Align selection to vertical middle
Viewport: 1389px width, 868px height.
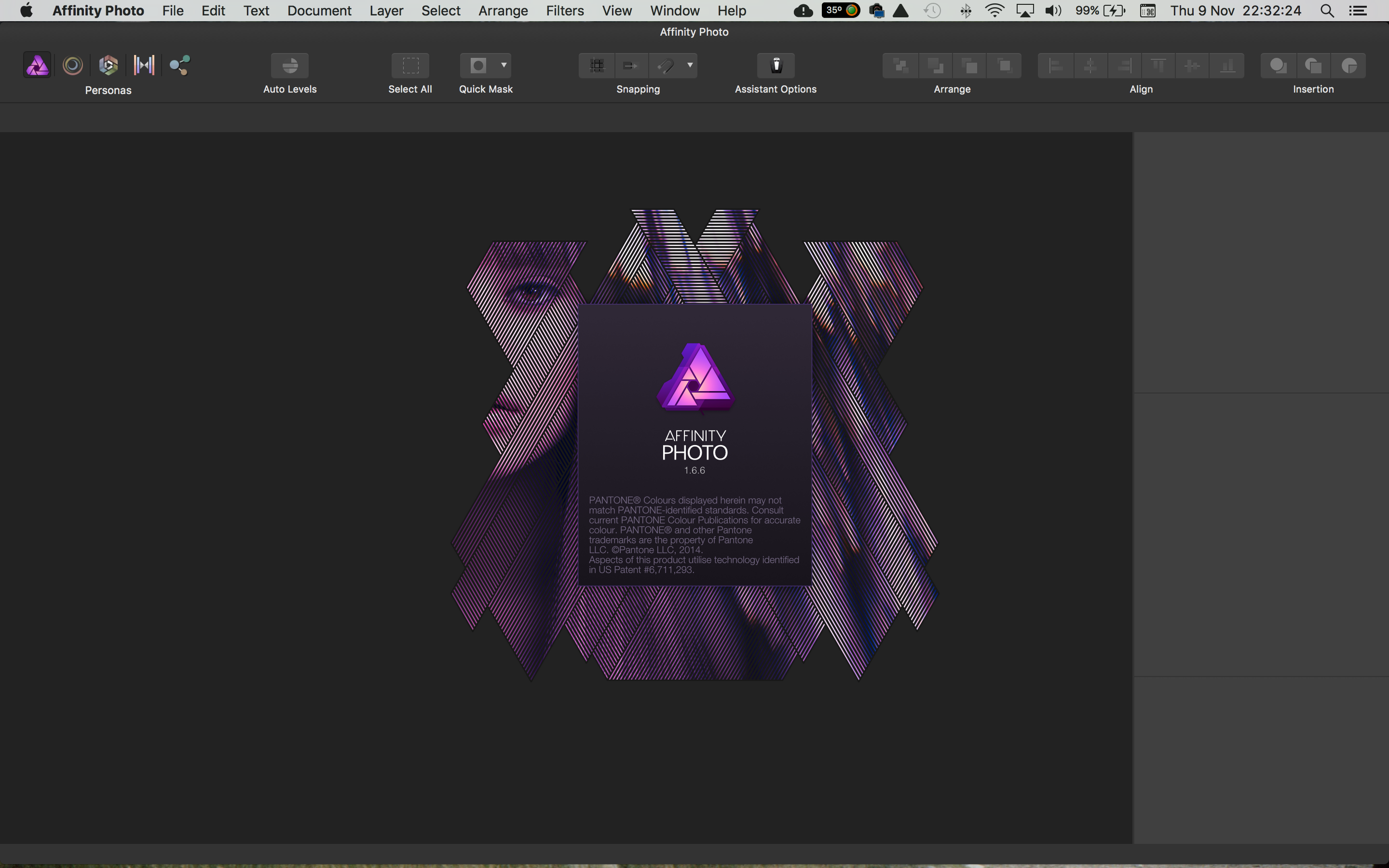point(1193,66)
